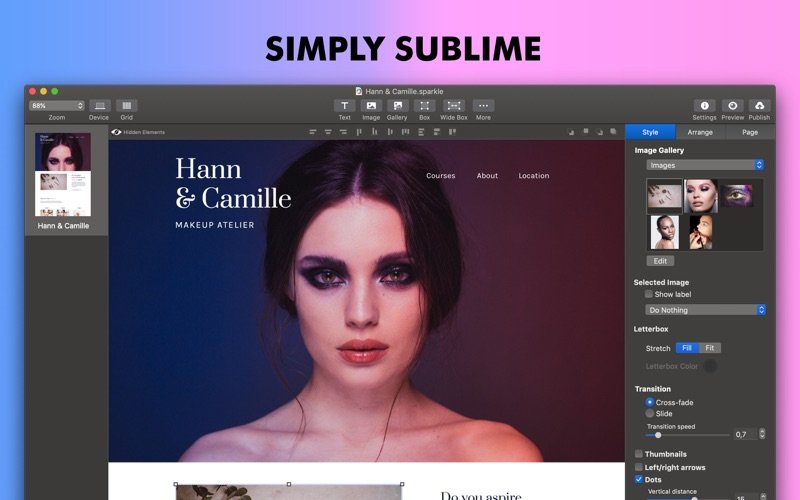Enable the Show label checkbox
Viewport: 800px width, 500px height.
pyautogui.click(x=649, y=295)
